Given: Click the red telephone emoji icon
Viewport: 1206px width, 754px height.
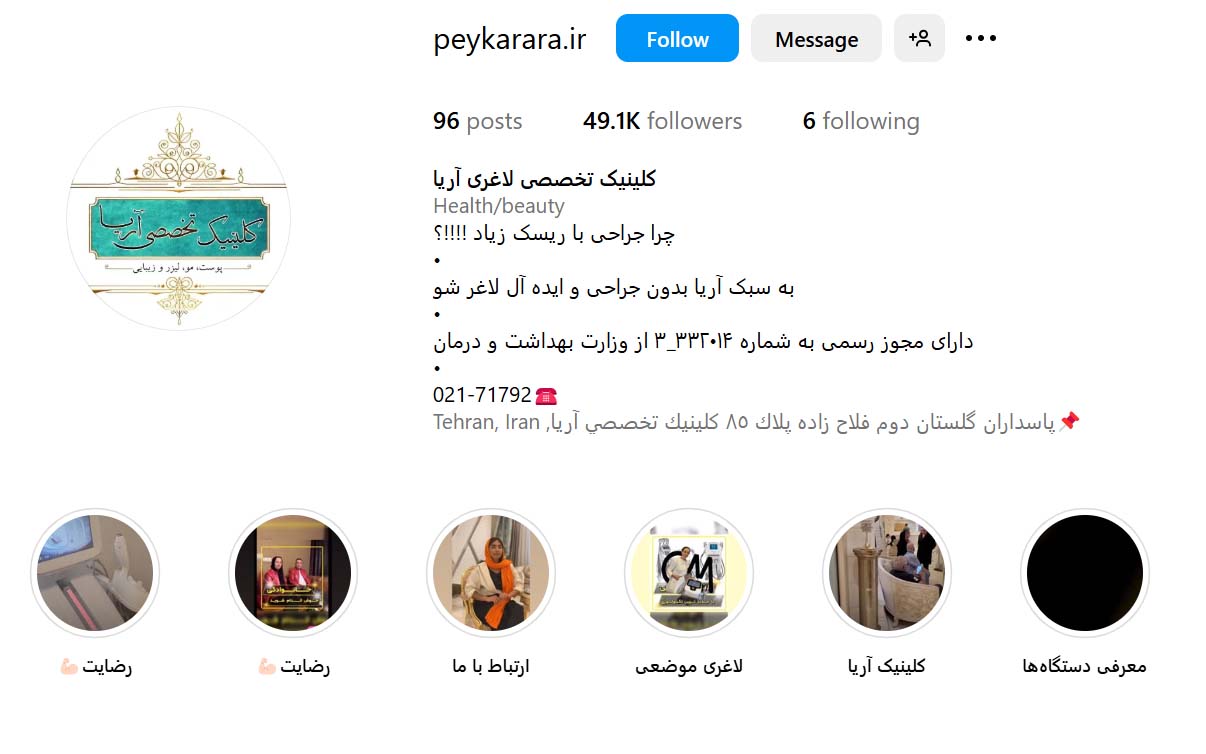Looking at the screenshot, I should point(546,395).
